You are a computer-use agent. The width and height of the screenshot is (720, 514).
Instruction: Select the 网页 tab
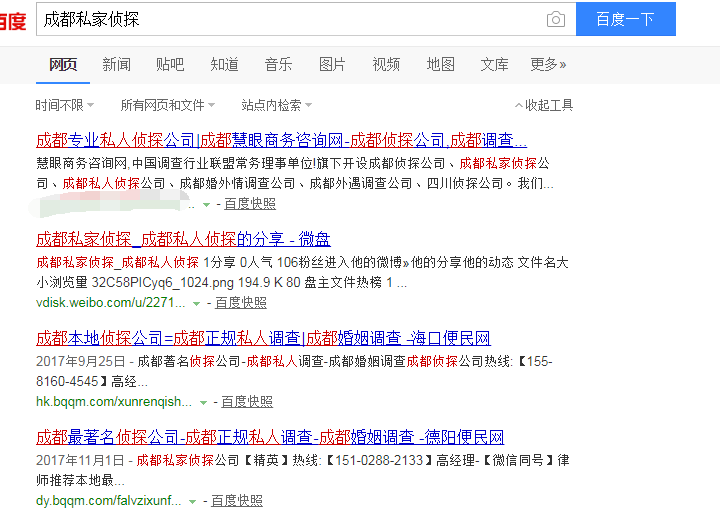63,64
